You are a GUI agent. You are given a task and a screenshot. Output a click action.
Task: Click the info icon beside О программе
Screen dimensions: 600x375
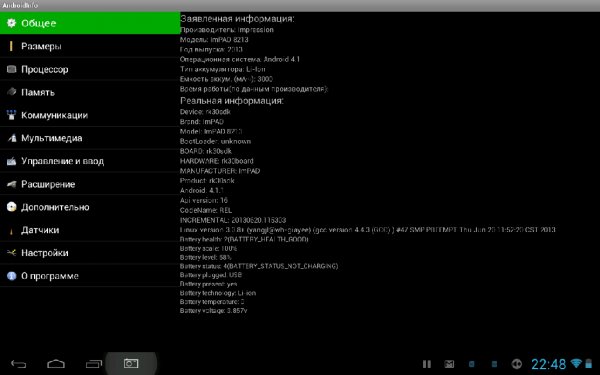click(x=11, y=276)
